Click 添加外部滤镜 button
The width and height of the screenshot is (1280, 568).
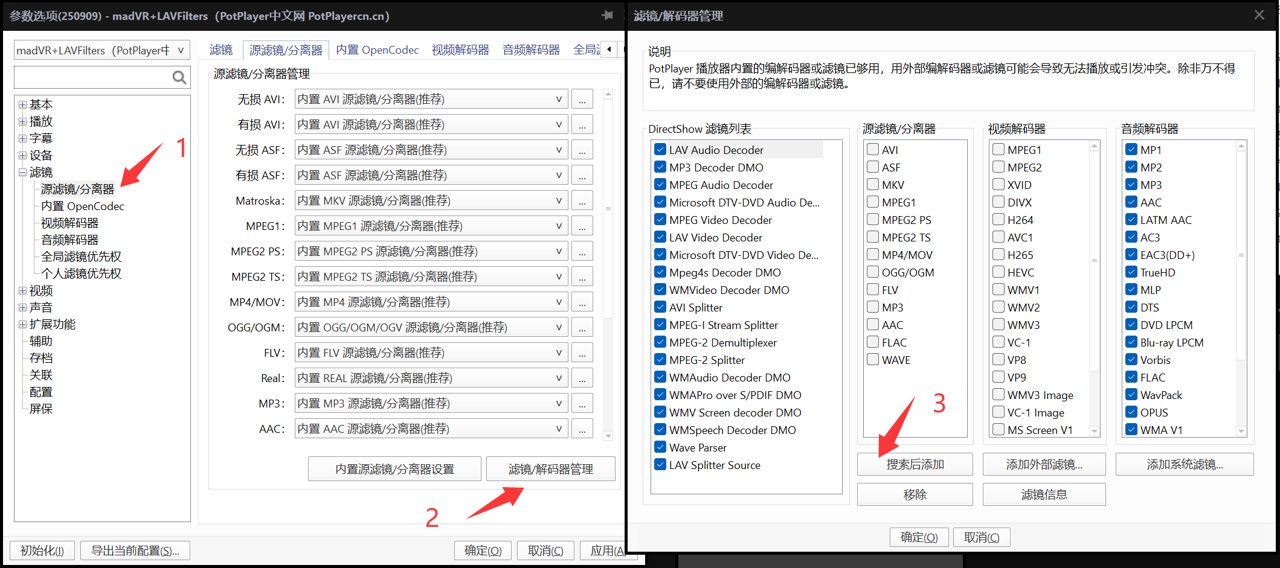click(x=1044, y=464)
